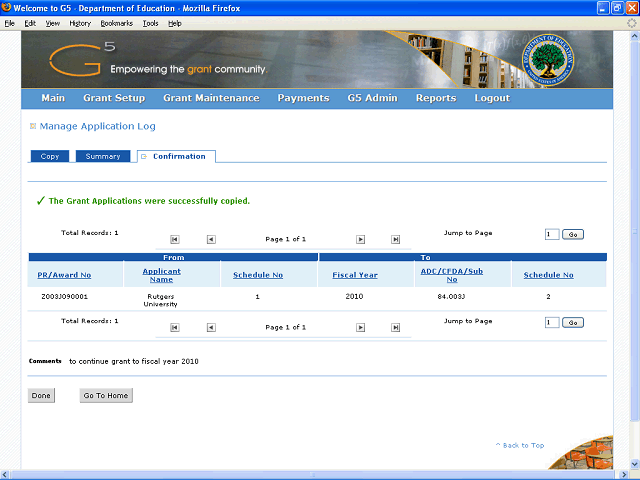
Task: Sort by From Schedule No column
Action: (258, 275)
